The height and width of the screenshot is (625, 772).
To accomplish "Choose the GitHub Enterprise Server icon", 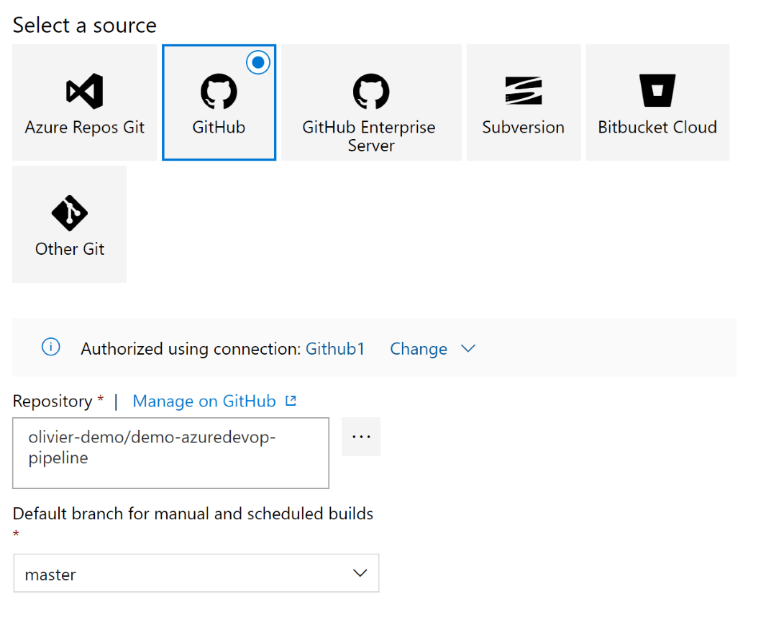I will [x=371, y=91].
